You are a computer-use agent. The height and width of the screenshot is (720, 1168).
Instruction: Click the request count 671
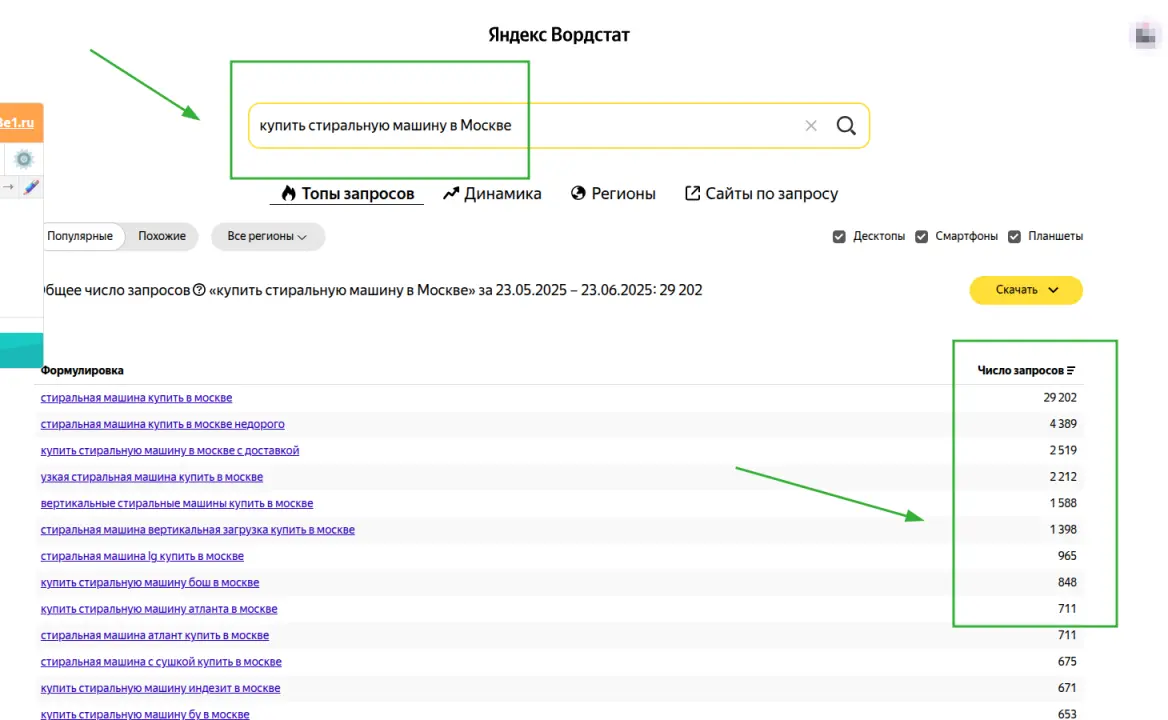tap(1067, 688)
